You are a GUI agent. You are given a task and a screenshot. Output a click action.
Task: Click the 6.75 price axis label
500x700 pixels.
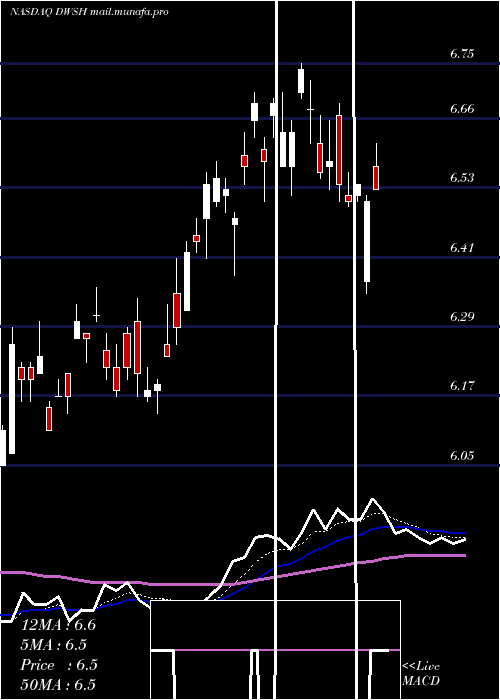coord(462,54)
